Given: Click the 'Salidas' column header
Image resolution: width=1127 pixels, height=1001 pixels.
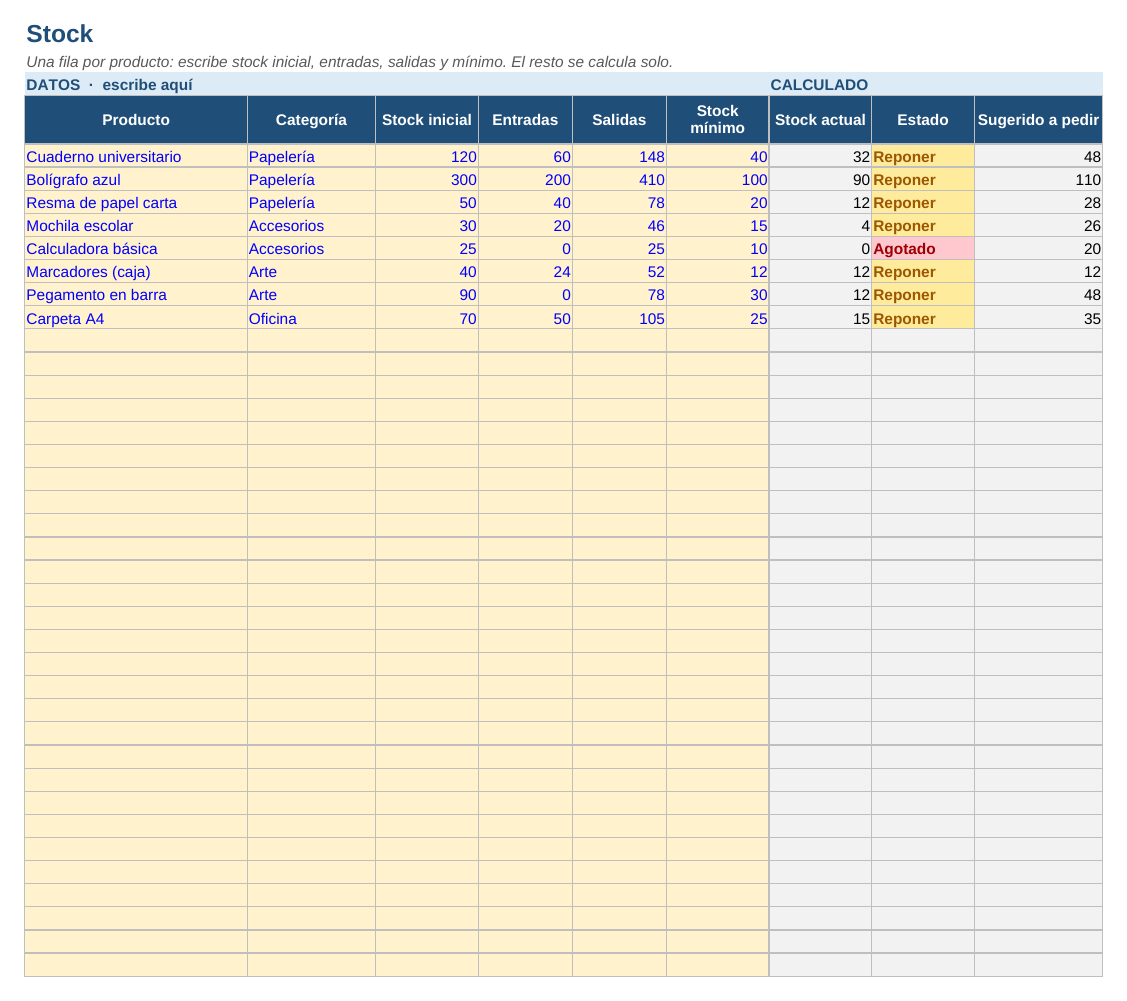Looking at the screenshot, I should [x=620, y=120].
